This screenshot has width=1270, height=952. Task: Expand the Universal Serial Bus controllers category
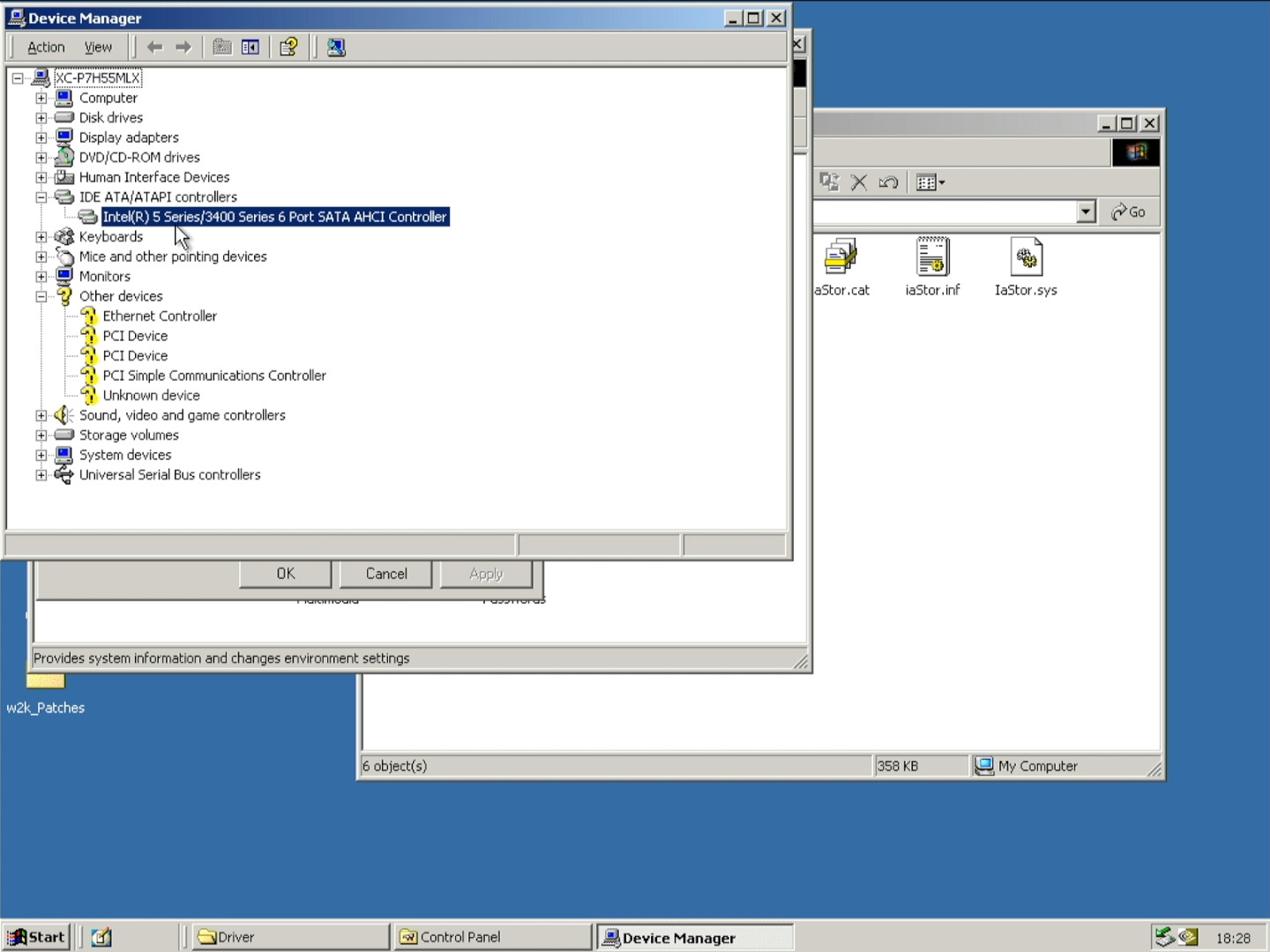pos(41,475)
